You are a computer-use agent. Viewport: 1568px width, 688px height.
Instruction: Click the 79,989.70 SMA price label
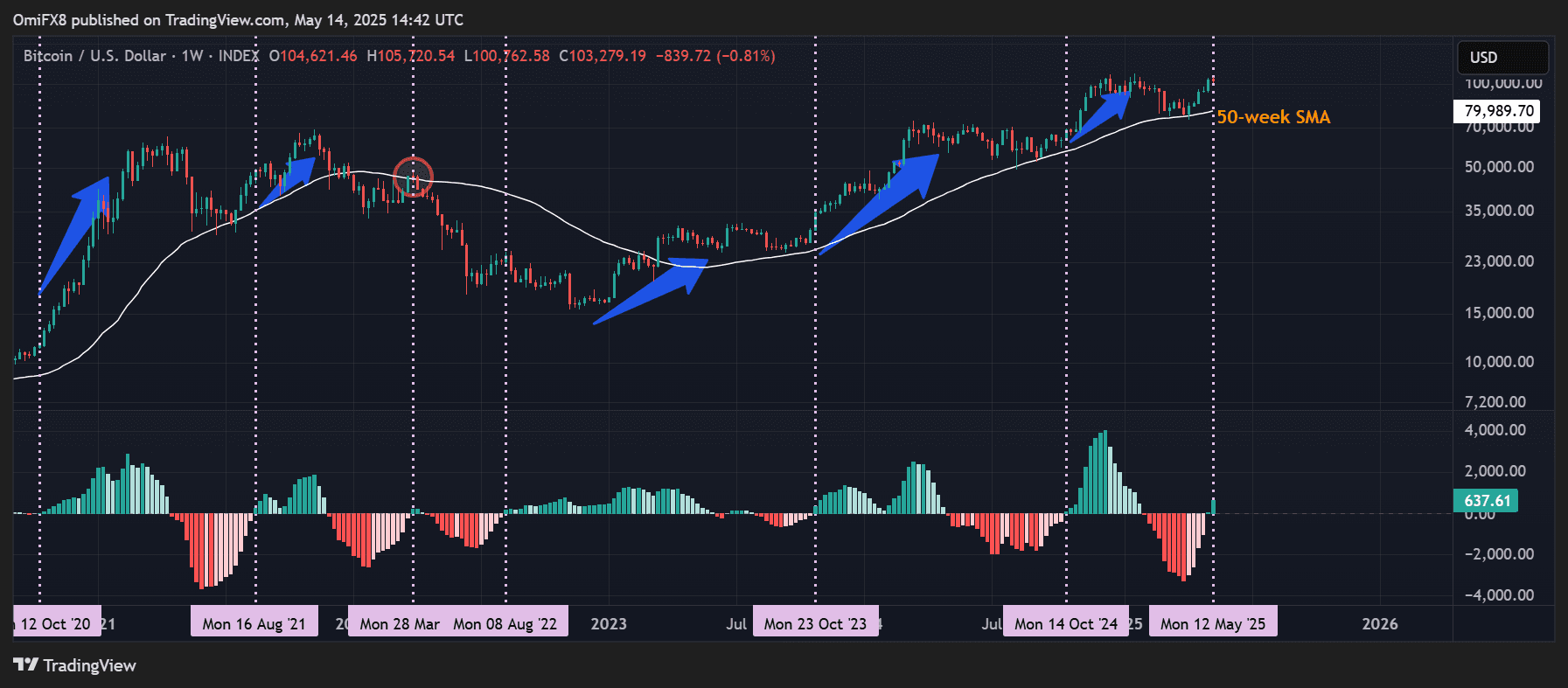click(x=1498, y=111)
